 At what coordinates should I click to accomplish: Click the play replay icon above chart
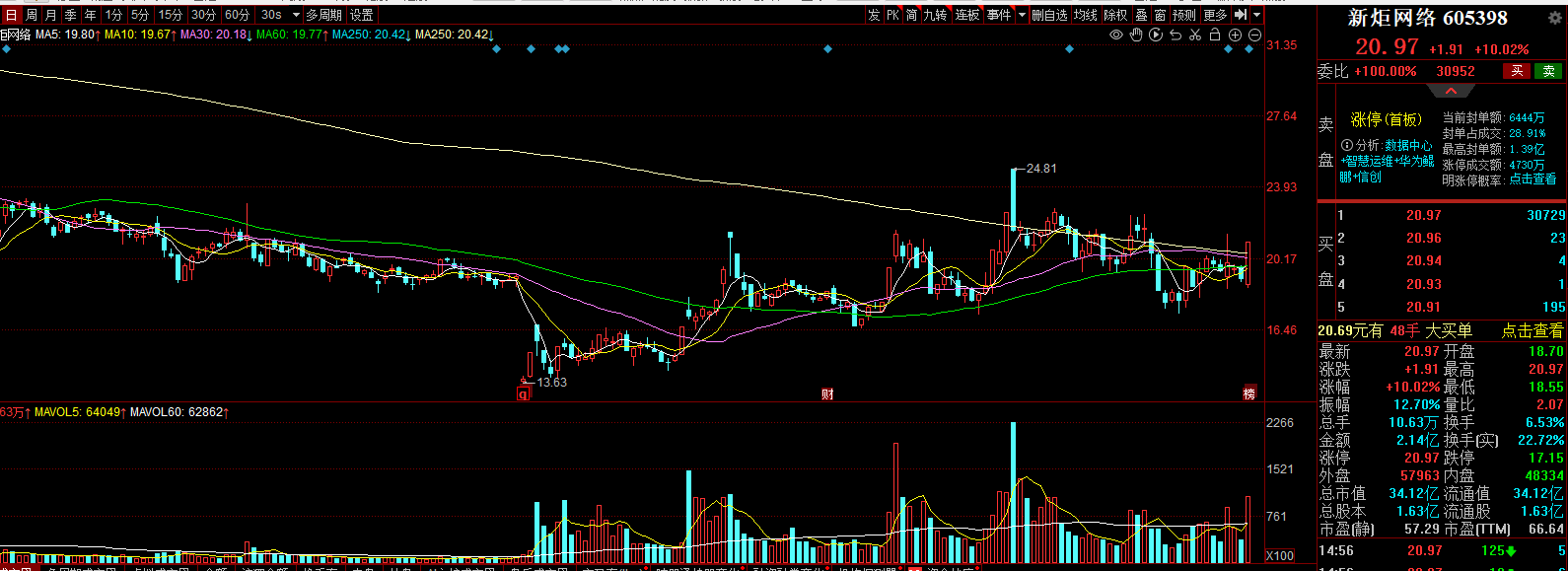(1156, 35)
